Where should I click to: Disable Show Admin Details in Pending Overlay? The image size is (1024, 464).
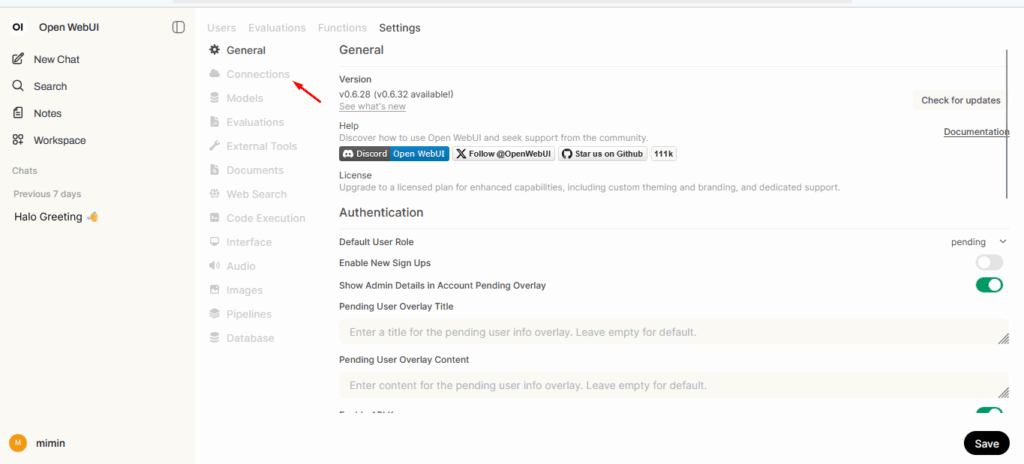[989, 285]
